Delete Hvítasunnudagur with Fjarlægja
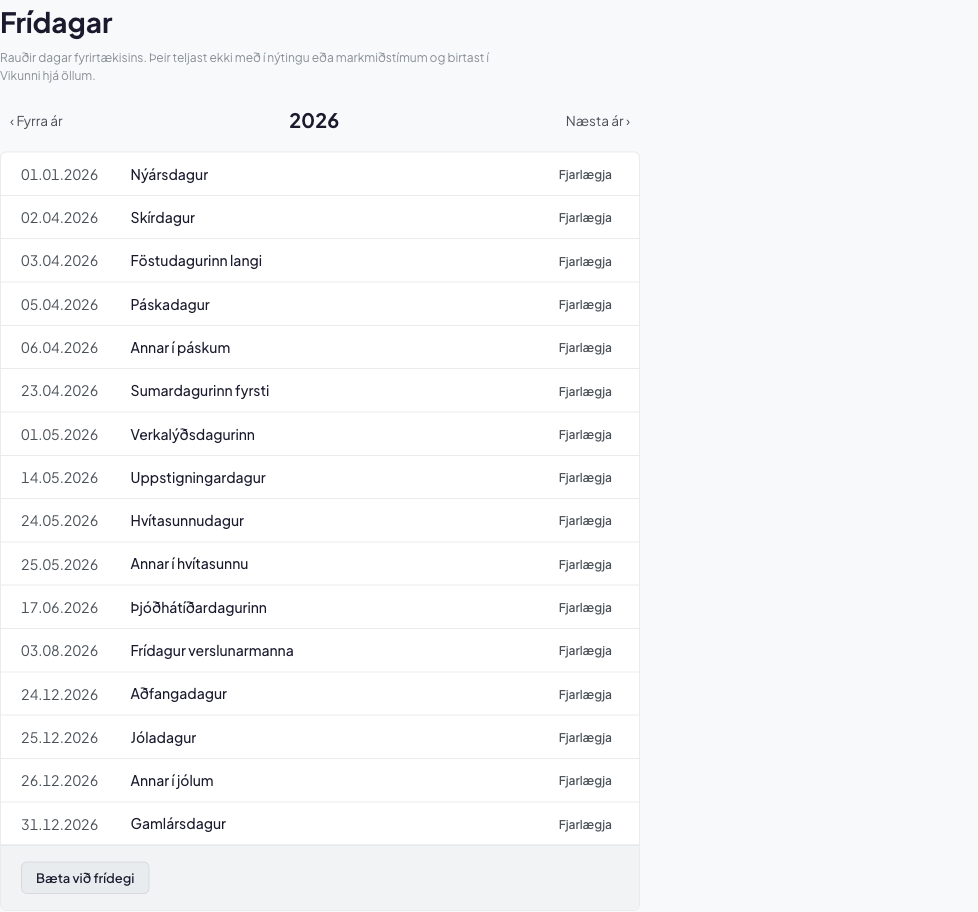The height and width of the screenshot is (912, 978). pyautogui.click(x=584, y=520)
